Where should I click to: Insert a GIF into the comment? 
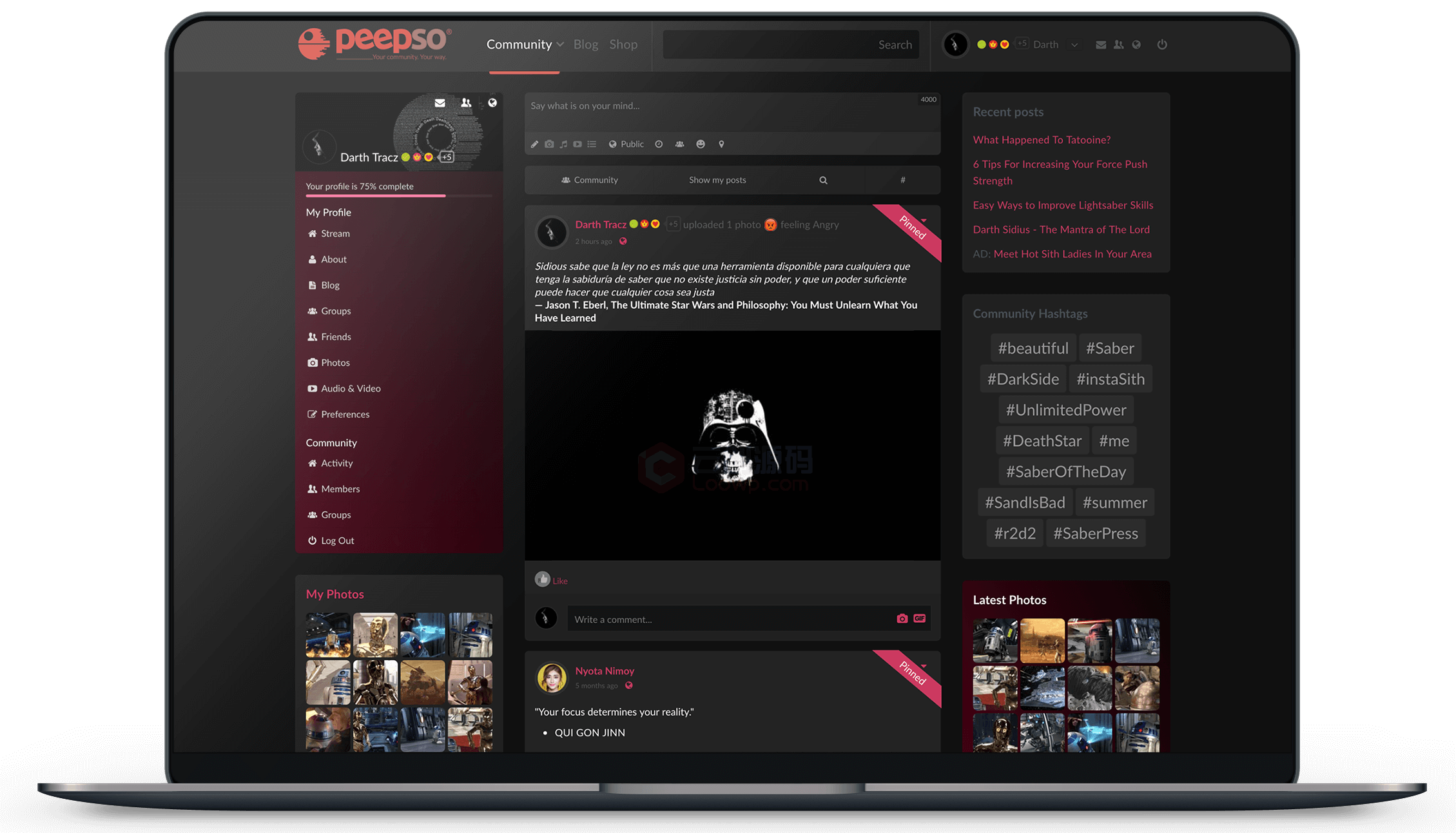[920, 619]
